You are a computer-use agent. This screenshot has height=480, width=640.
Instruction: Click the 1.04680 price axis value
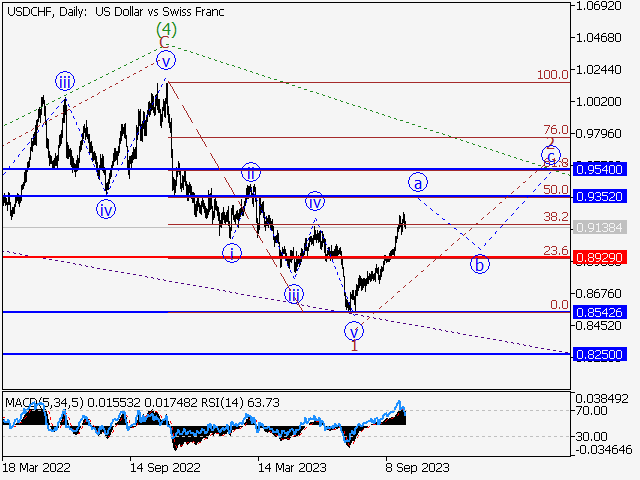click(598, 38)
